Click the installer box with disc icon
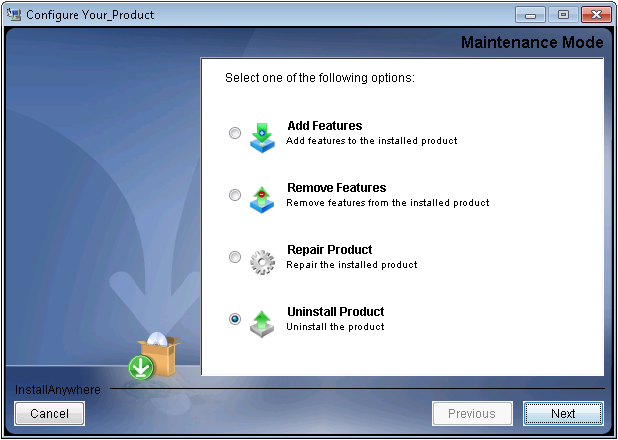The image size is (618, 440). (x=159, y=356)
